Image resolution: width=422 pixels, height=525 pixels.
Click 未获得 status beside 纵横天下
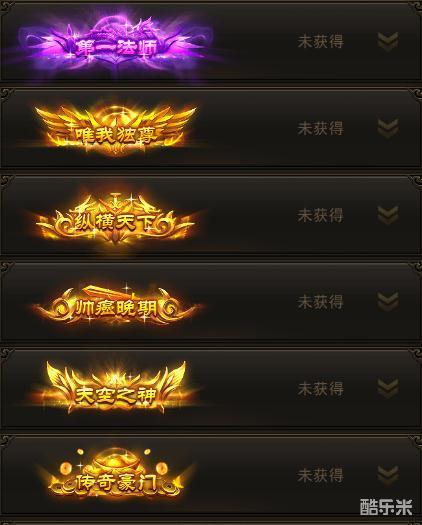(x=321, y=215)
